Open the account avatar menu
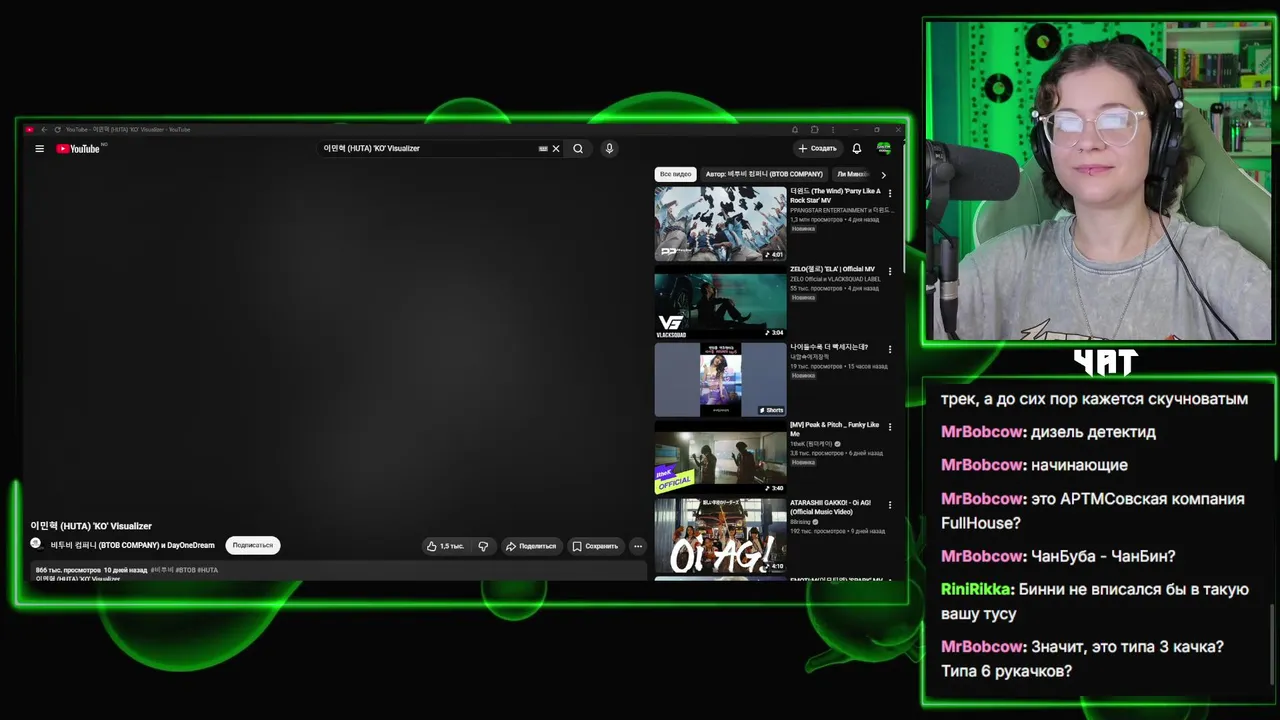Viewport: 1280px width, 720px height. (x=884, y=149)
